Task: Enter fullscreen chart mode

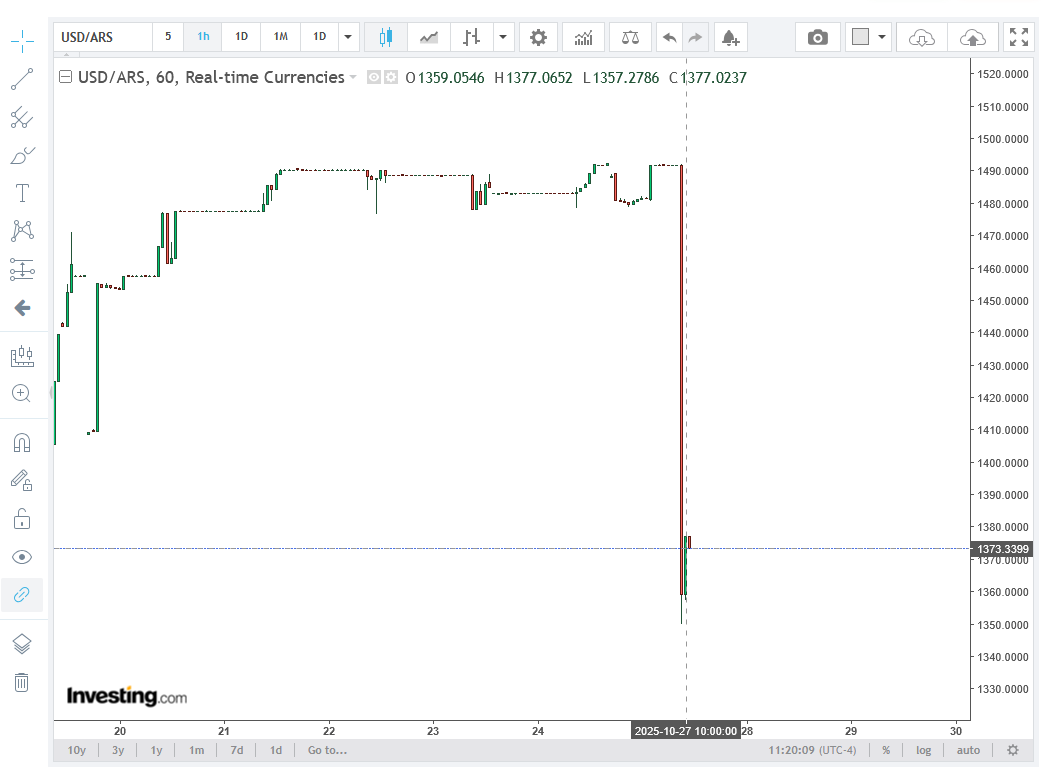Action: tap(1019, 37)
